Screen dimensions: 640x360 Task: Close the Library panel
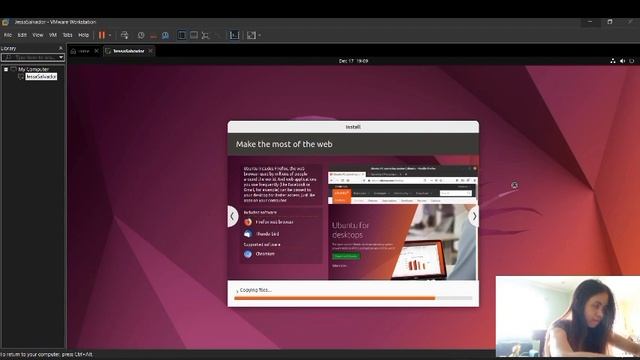(x=61, y=48)
